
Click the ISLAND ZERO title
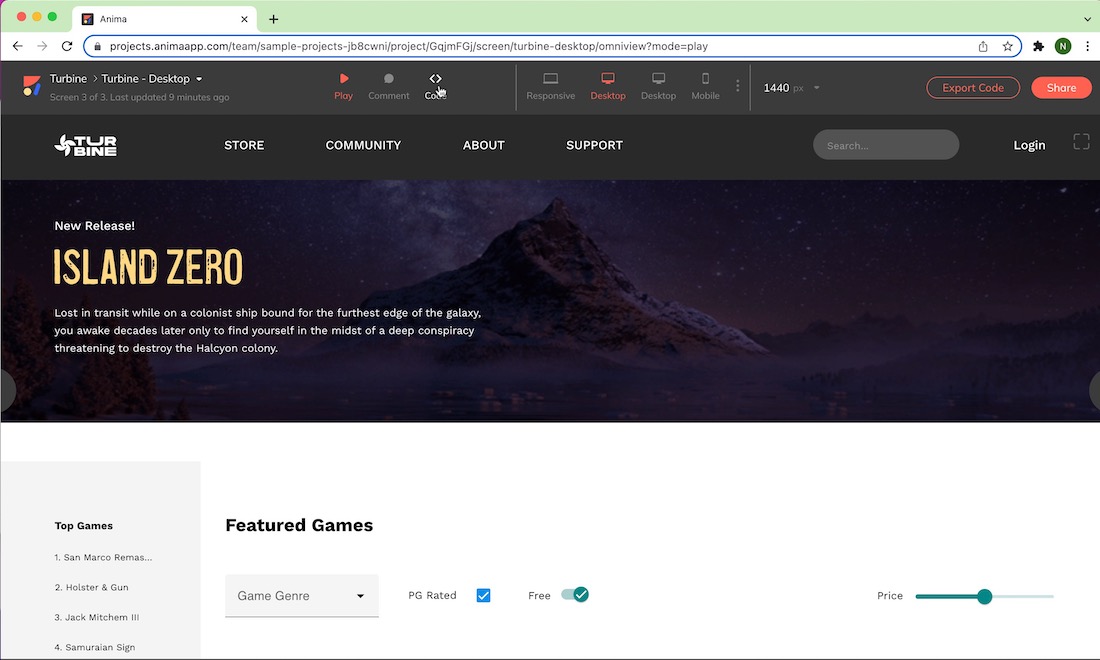[148, 267]
